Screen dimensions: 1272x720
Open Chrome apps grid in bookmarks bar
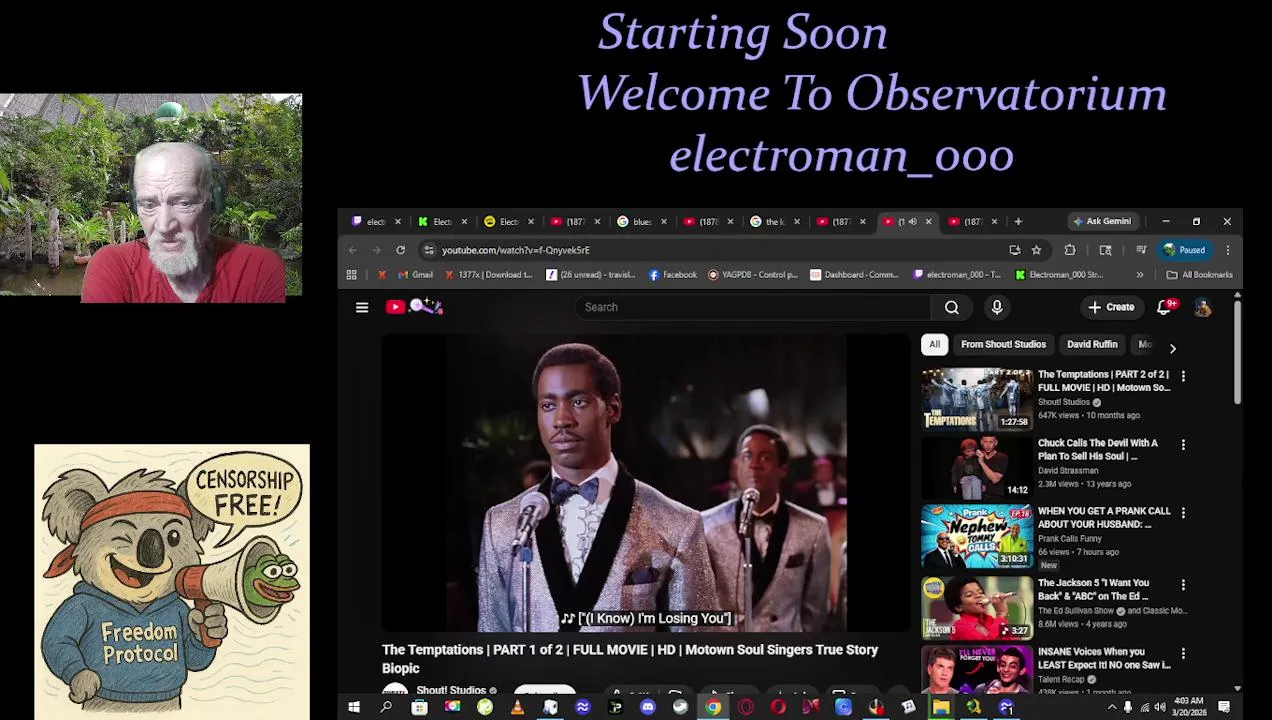click(352, 275)
